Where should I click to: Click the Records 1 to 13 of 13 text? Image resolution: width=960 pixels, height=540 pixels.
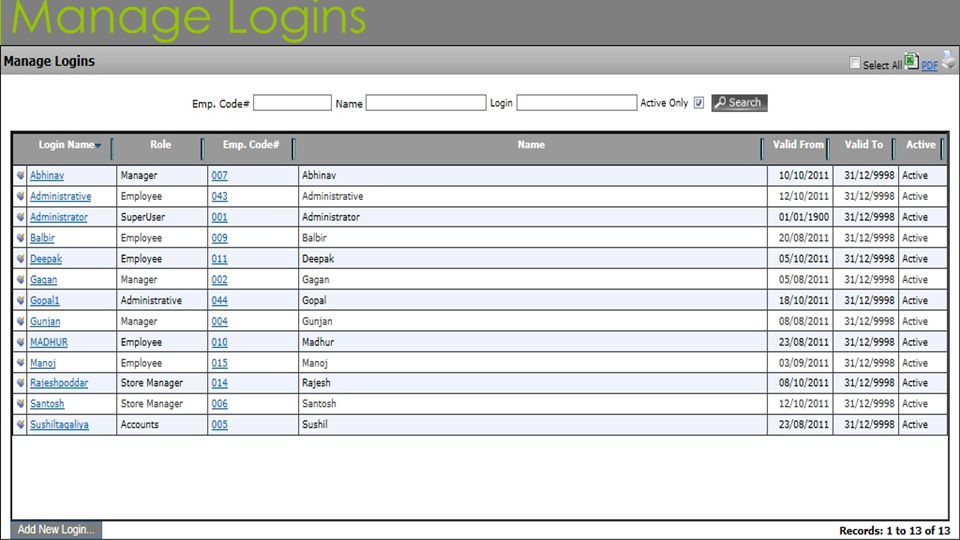pyautogui.click(x=894, y=531)
